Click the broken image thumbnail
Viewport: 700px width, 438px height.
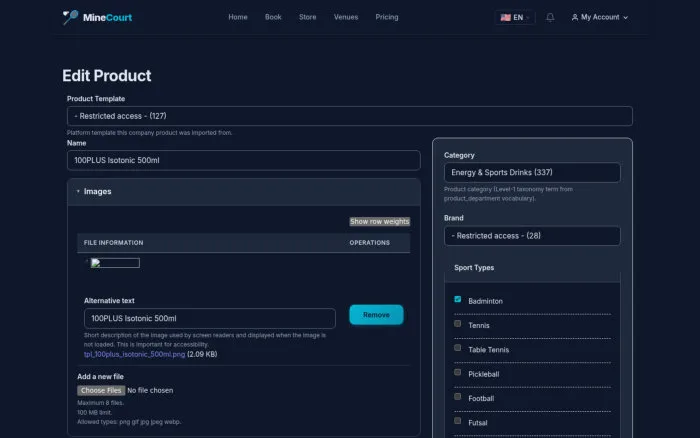pos(115,263)
